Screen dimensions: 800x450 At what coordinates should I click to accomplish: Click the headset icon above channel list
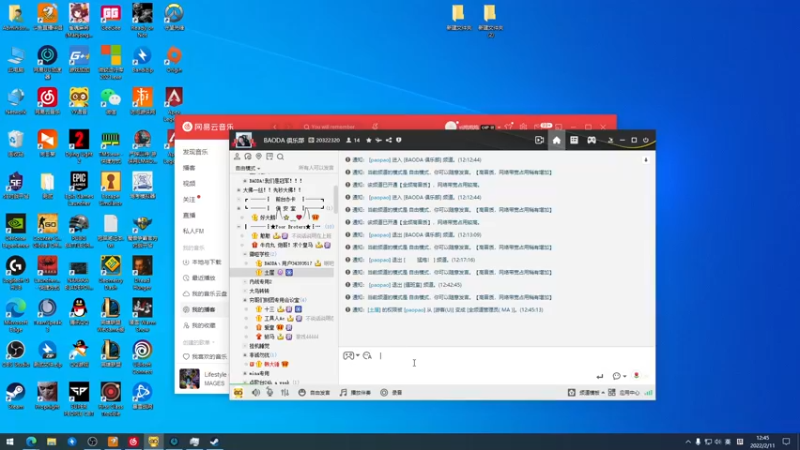pos(248,157)
